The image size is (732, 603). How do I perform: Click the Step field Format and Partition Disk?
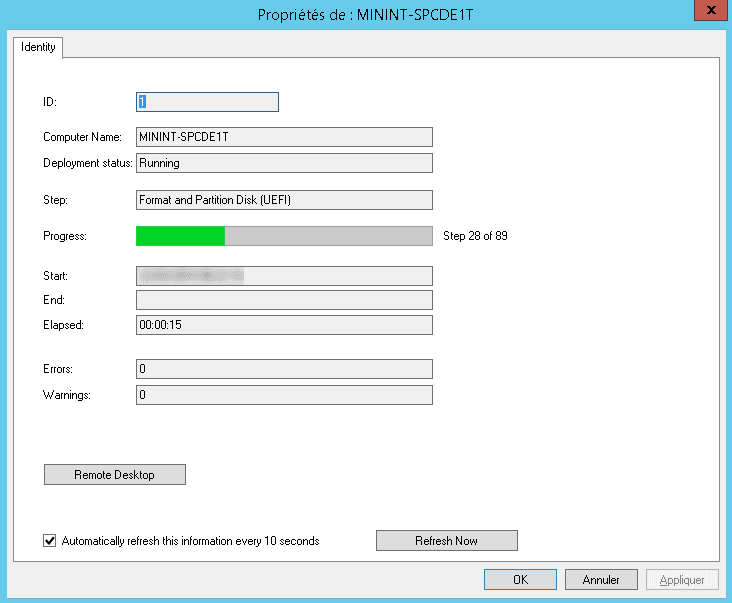284,200
